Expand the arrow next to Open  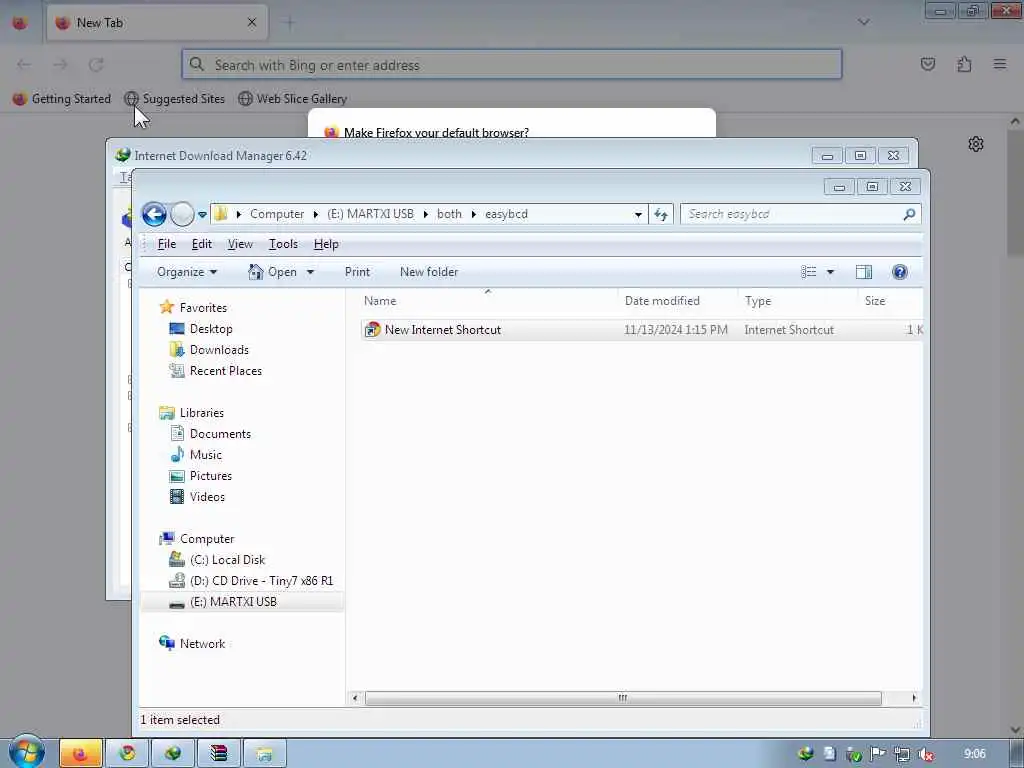(x=310, y=272)
